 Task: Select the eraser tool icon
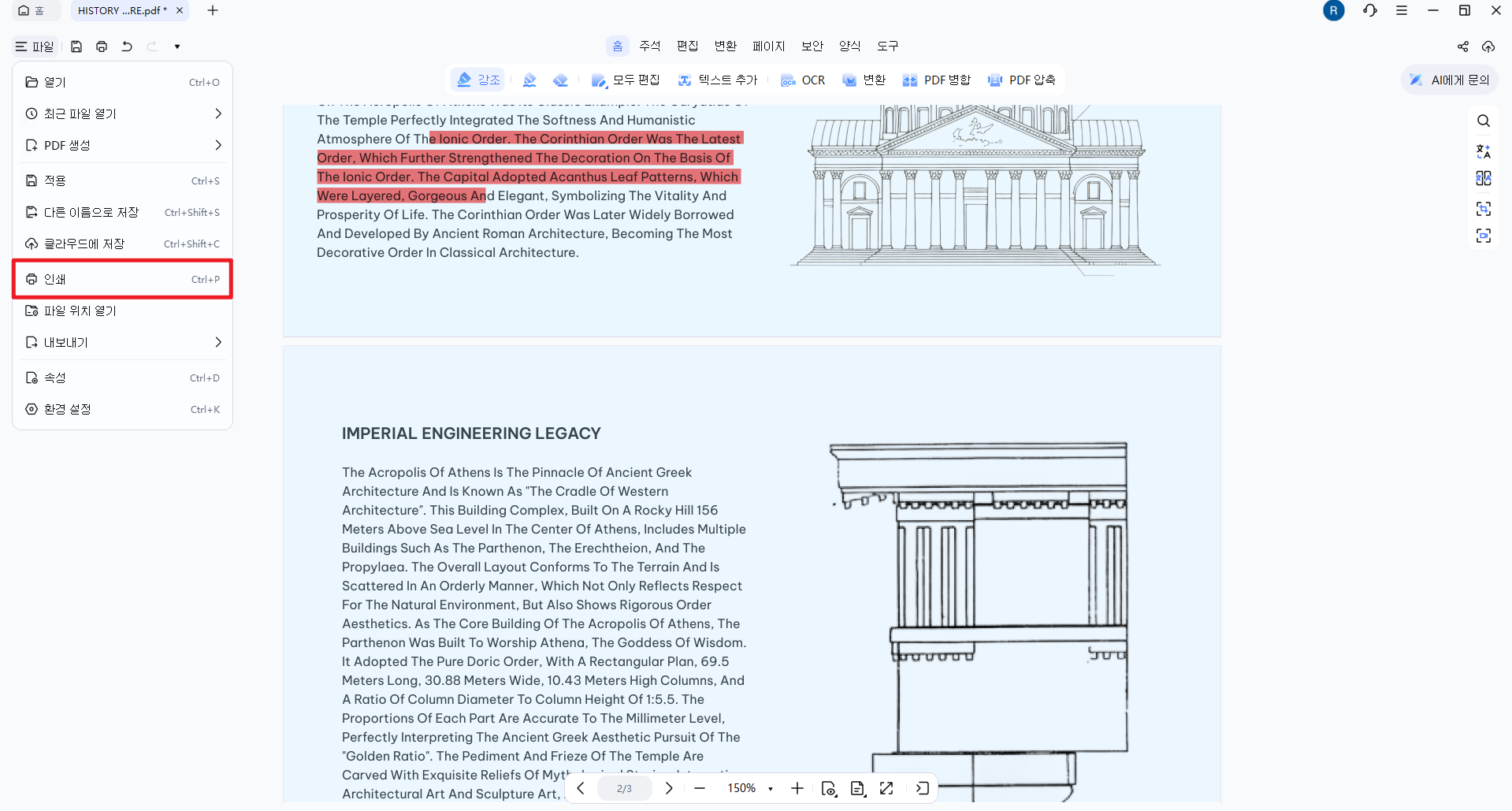coord(560,80)
